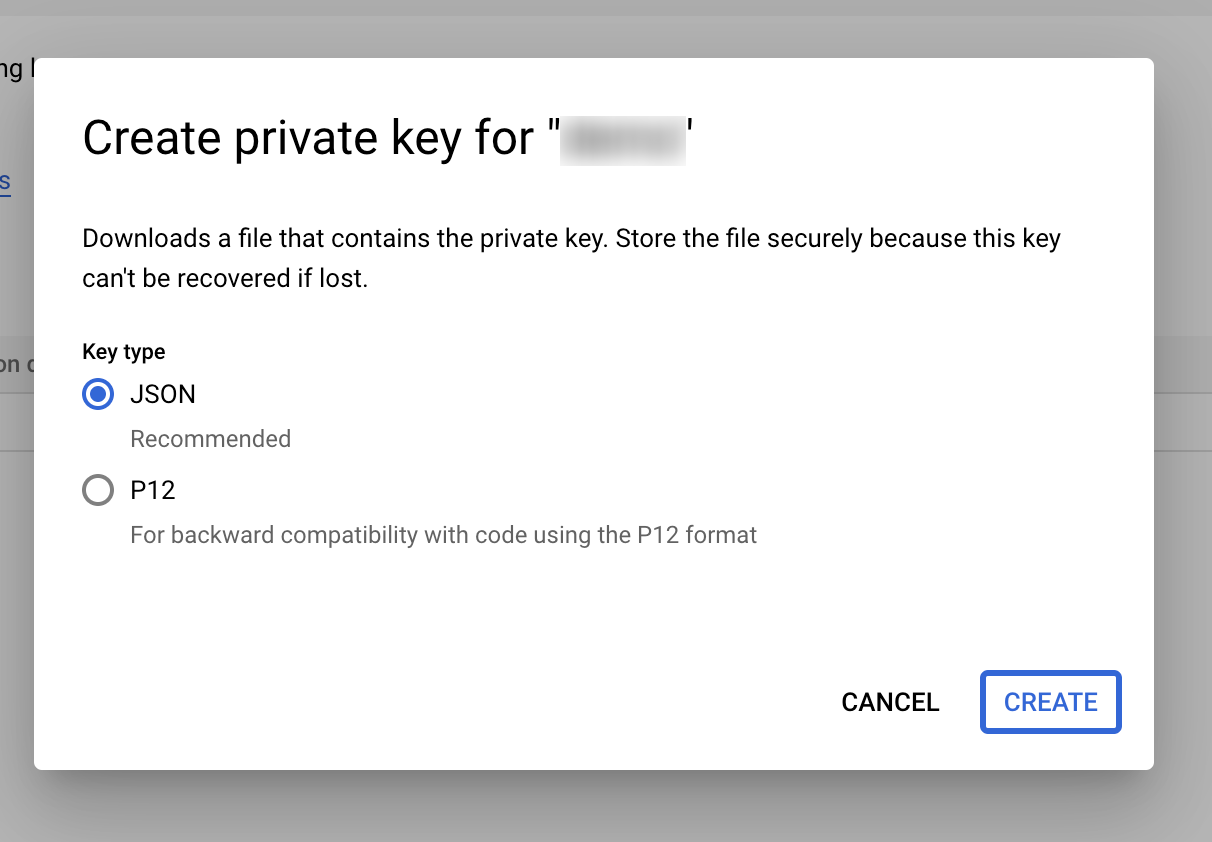The width and height of the screenshot is (1212, 842).
Task: Click the blurred service account name
Action: [x=623, y=139]
